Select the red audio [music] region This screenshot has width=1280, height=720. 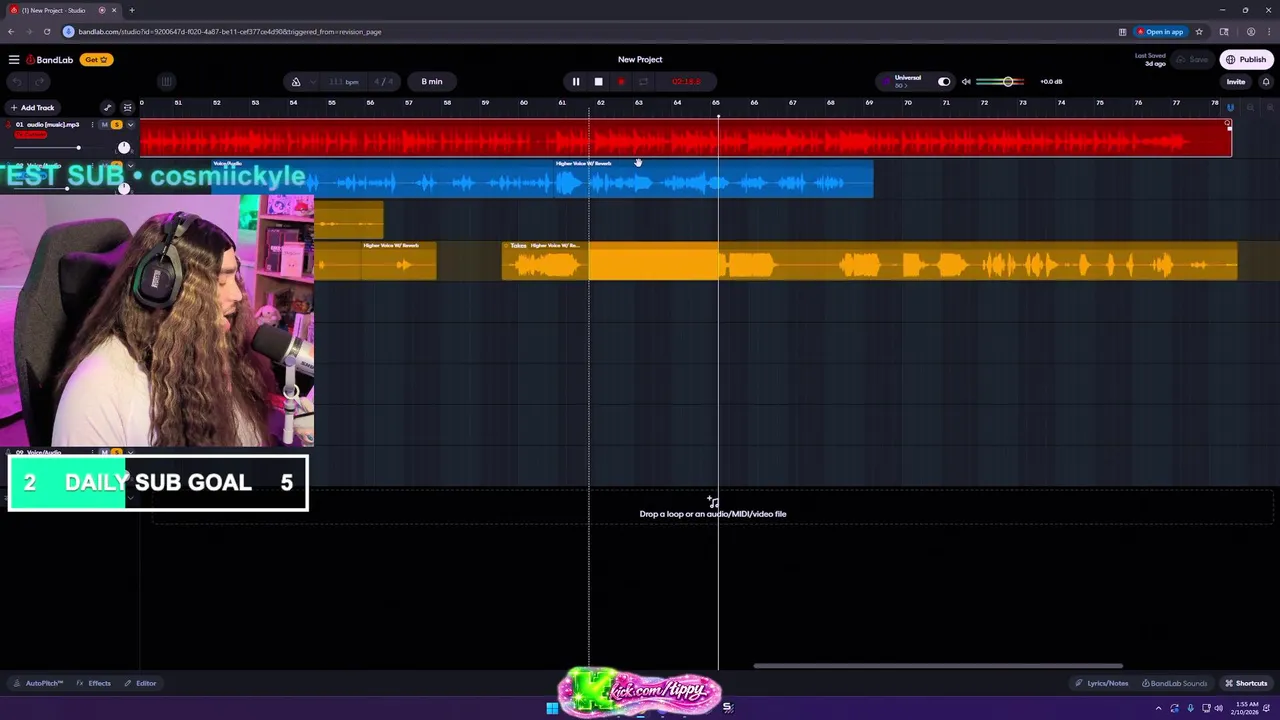click(685, 138)
